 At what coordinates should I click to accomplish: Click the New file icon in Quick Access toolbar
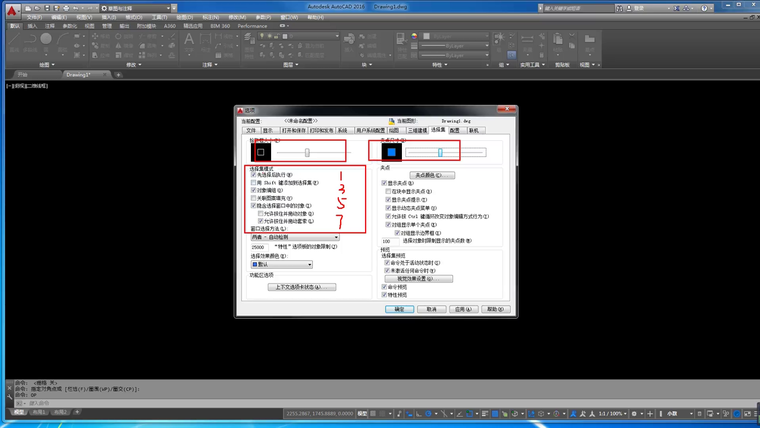tap(29, 8)
